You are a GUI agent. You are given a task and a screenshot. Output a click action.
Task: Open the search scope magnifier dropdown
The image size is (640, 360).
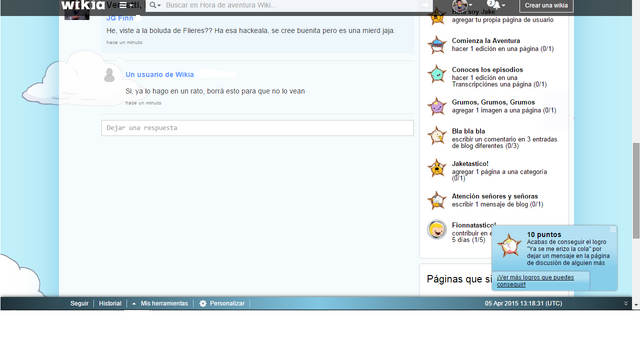point(155,5)
